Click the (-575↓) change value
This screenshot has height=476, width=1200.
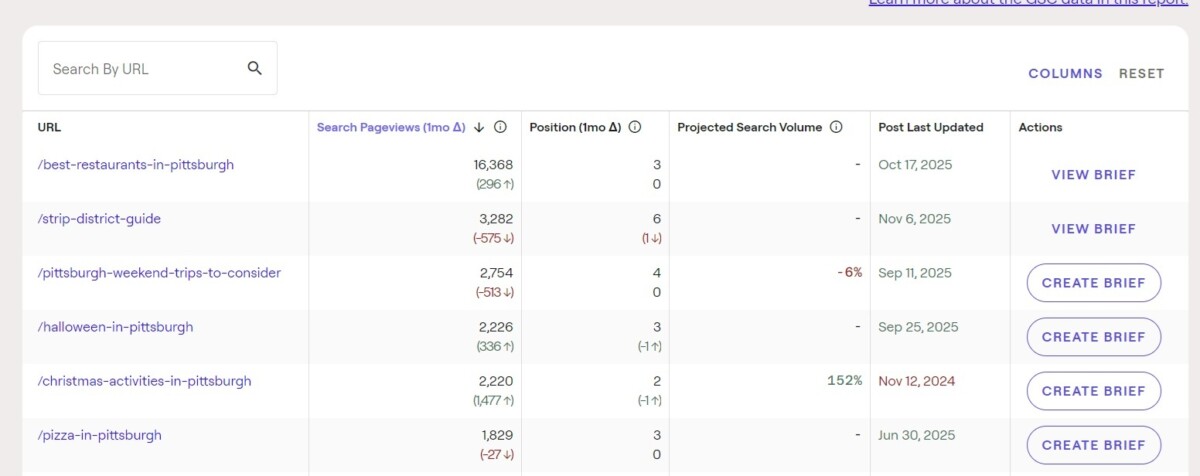493,238
